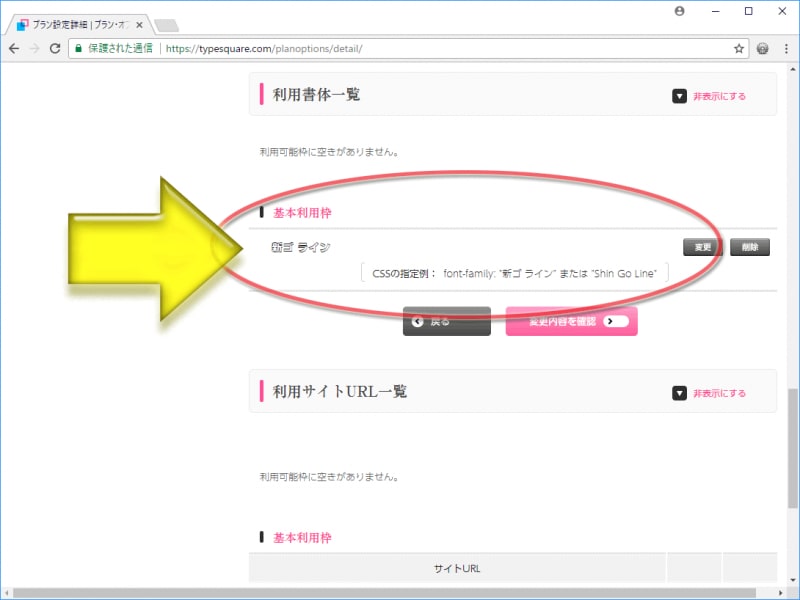Bookmark the page via the star icon
This screenshot has height=600, width=800.
click(739, 47)
